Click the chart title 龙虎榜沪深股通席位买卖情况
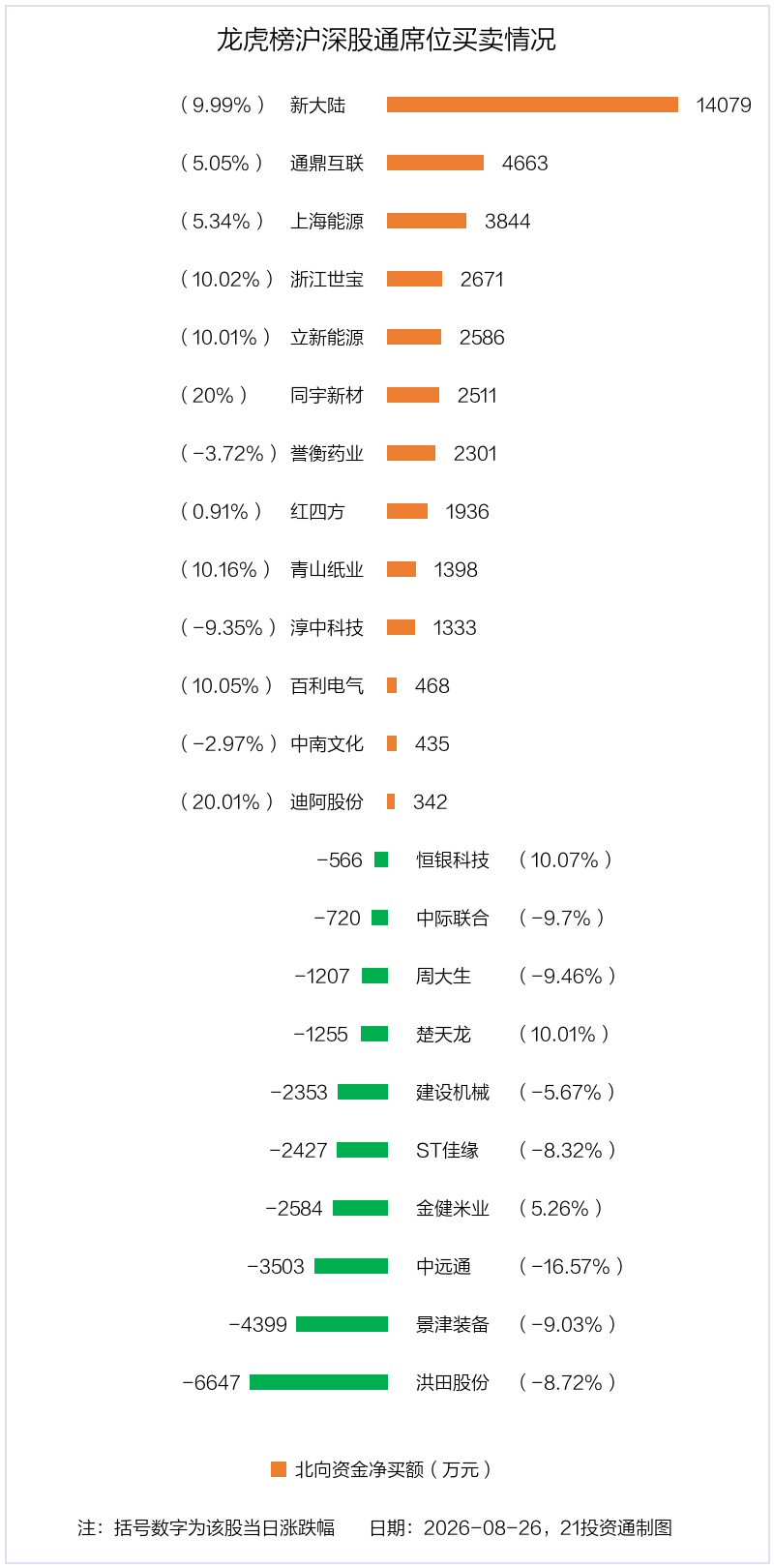 [386, 40]
